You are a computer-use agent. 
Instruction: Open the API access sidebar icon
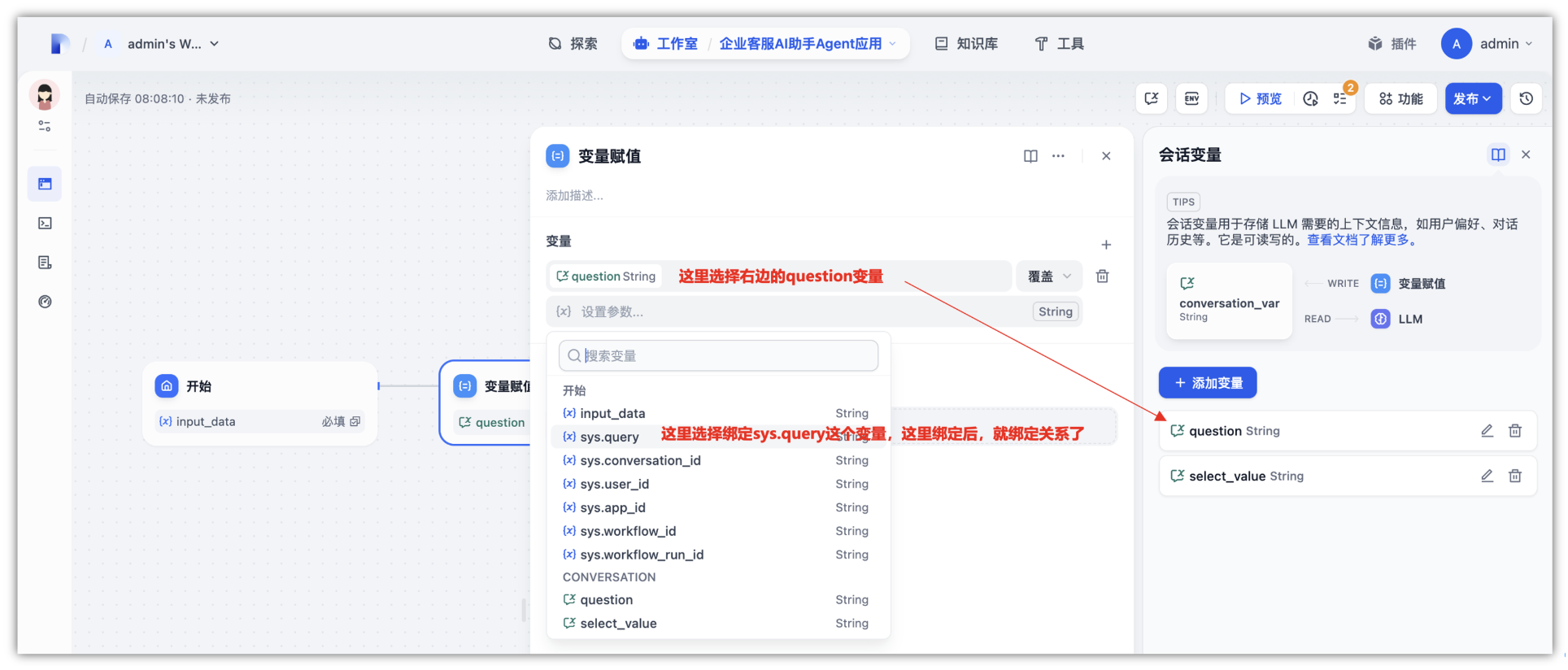tap(45, 223)
